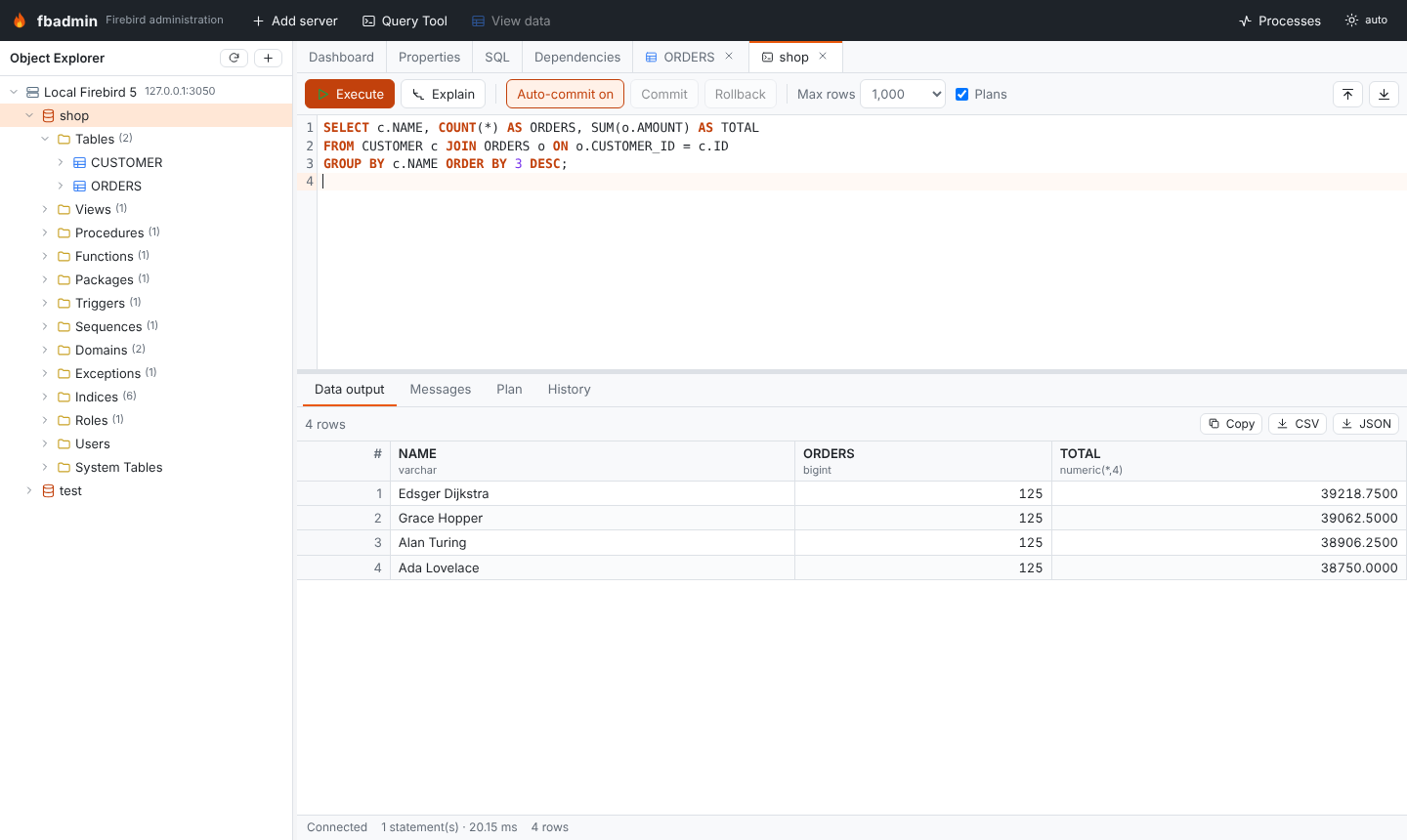The height and width of the screenshot is (840, 1407).
Task: Refresh the Object Explorer tree
Action: (x=234, y=58)
